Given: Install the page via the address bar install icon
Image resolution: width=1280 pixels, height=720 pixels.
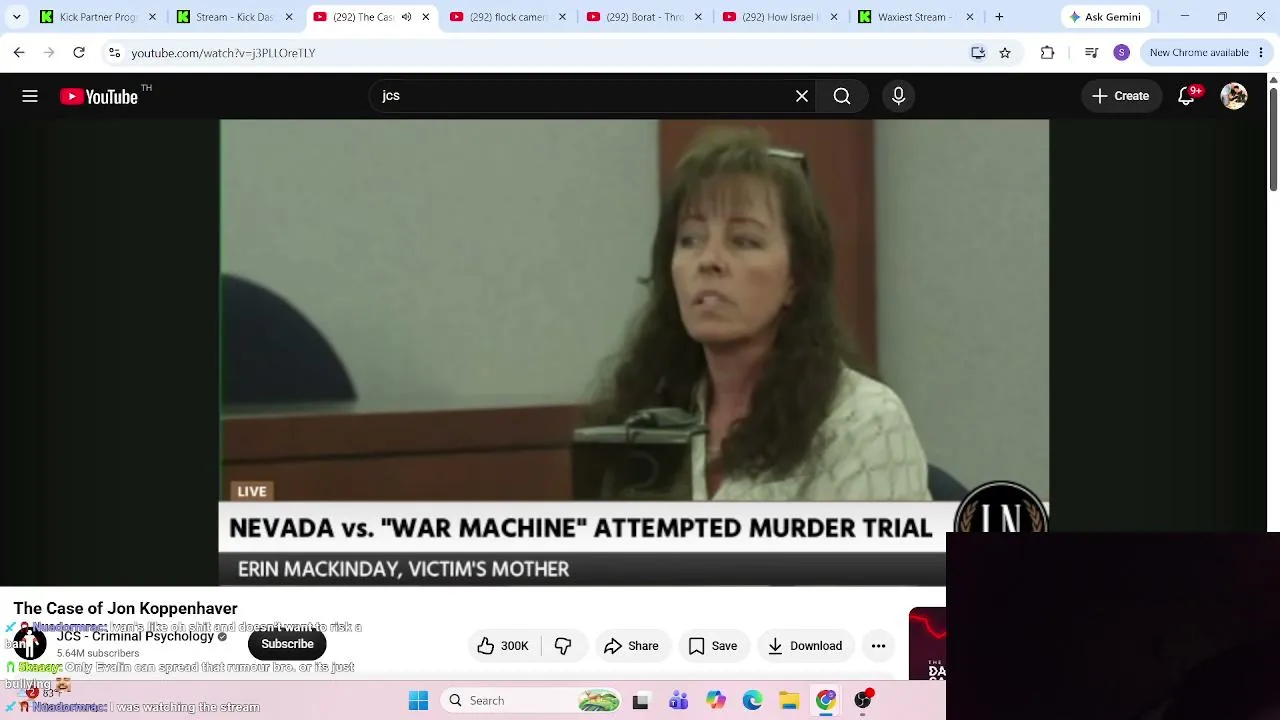Looking at the screenshot, I should [x=978, y=53].
